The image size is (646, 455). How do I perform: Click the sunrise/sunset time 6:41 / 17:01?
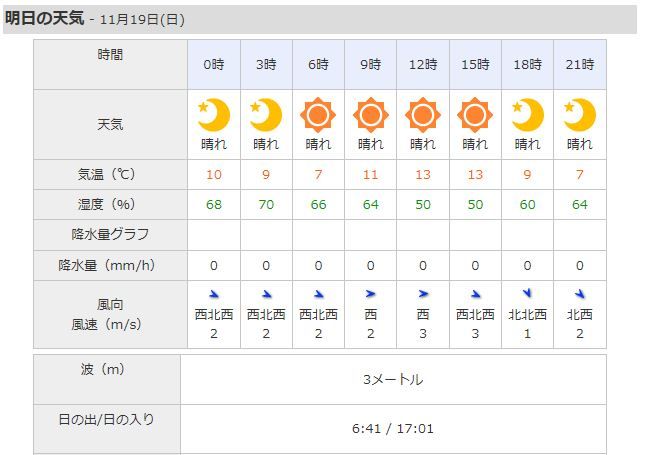pos(393,429)
